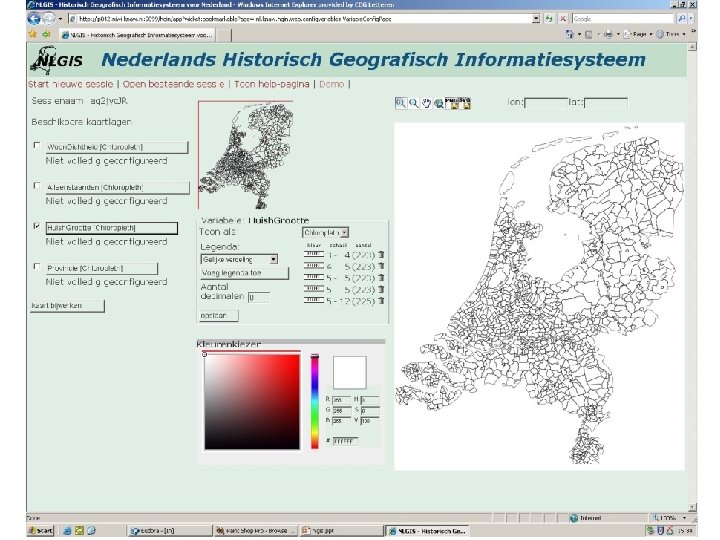Zoom to full map extent globe icon
Image resolution: width=720 pixels, height=540 pixels.
[439, 103]
